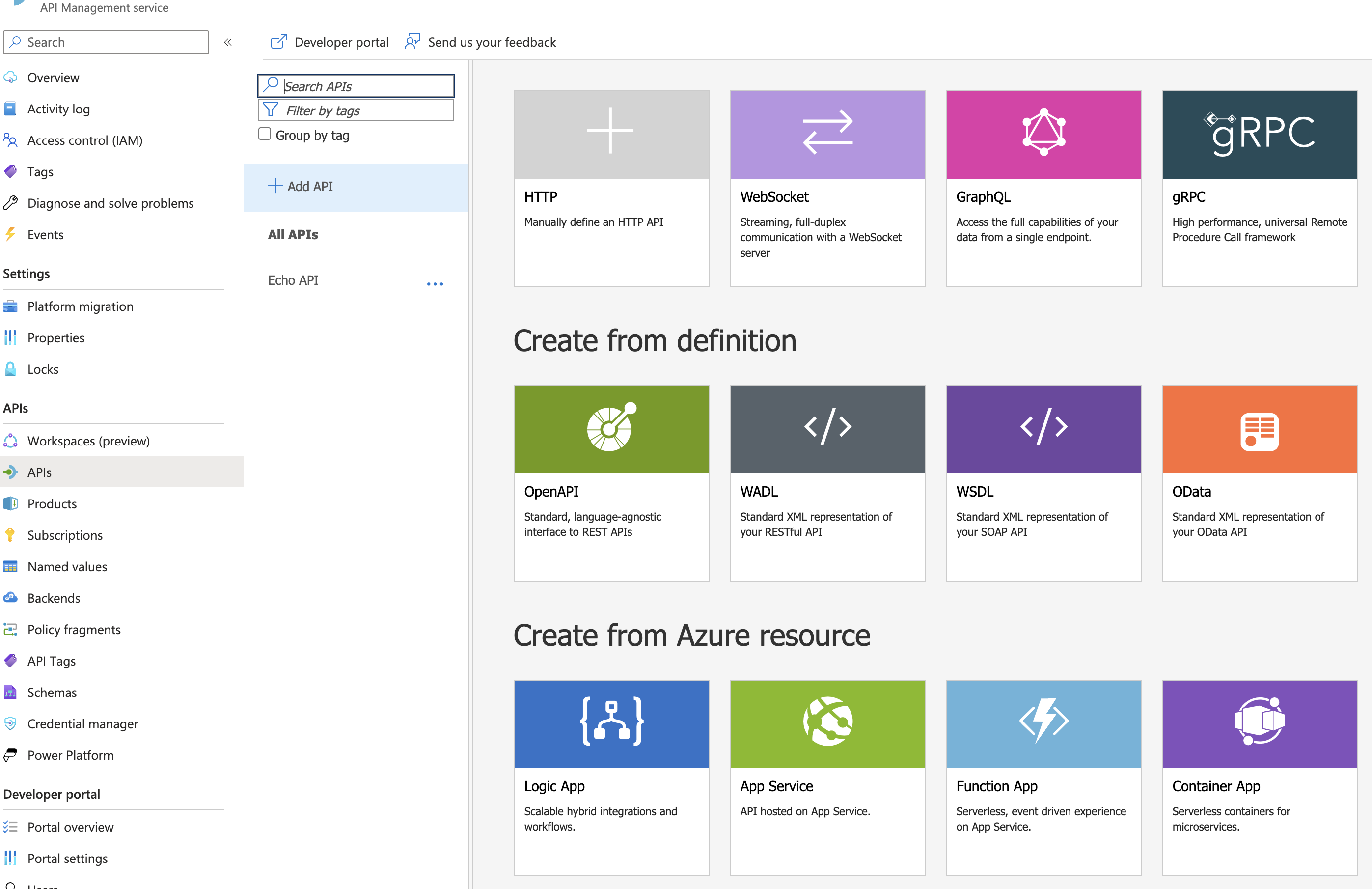
Task: Collapse the left navigation menu chevron
Action: tap(228, 42)
